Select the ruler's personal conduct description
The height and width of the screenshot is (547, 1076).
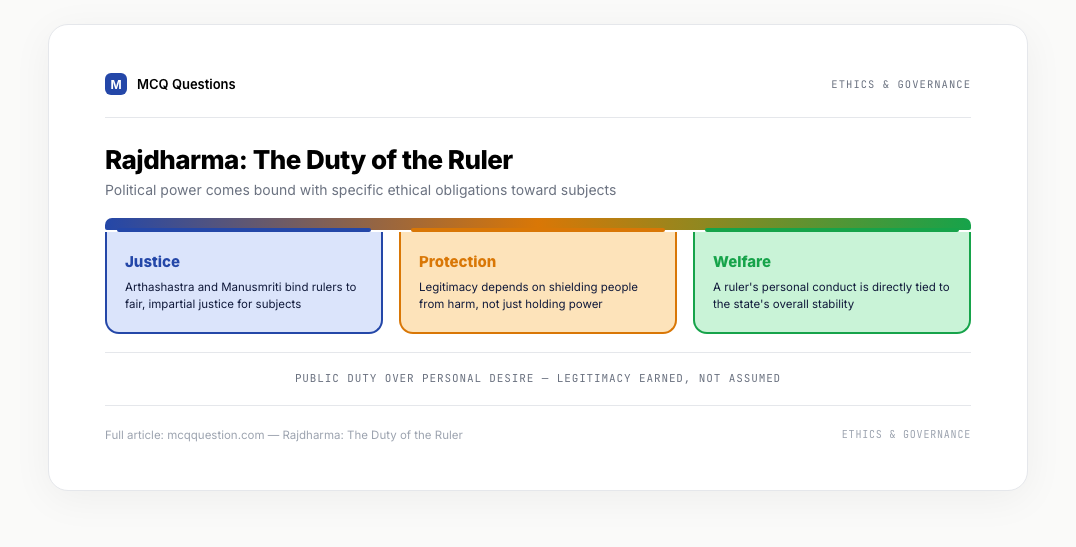pyautogui.click(x=831, y=295)
